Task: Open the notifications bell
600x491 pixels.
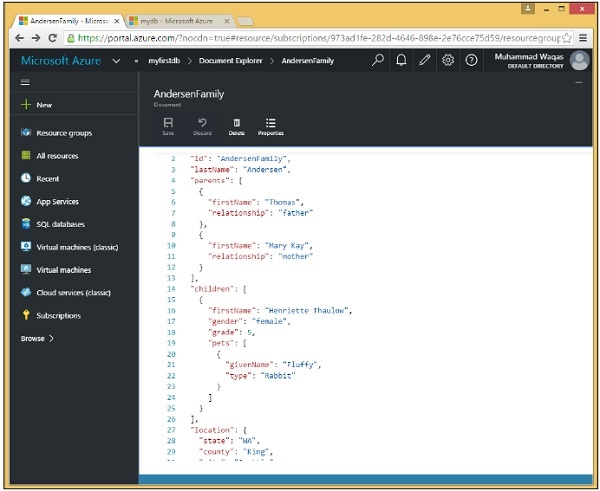Action: click(402, 60)
